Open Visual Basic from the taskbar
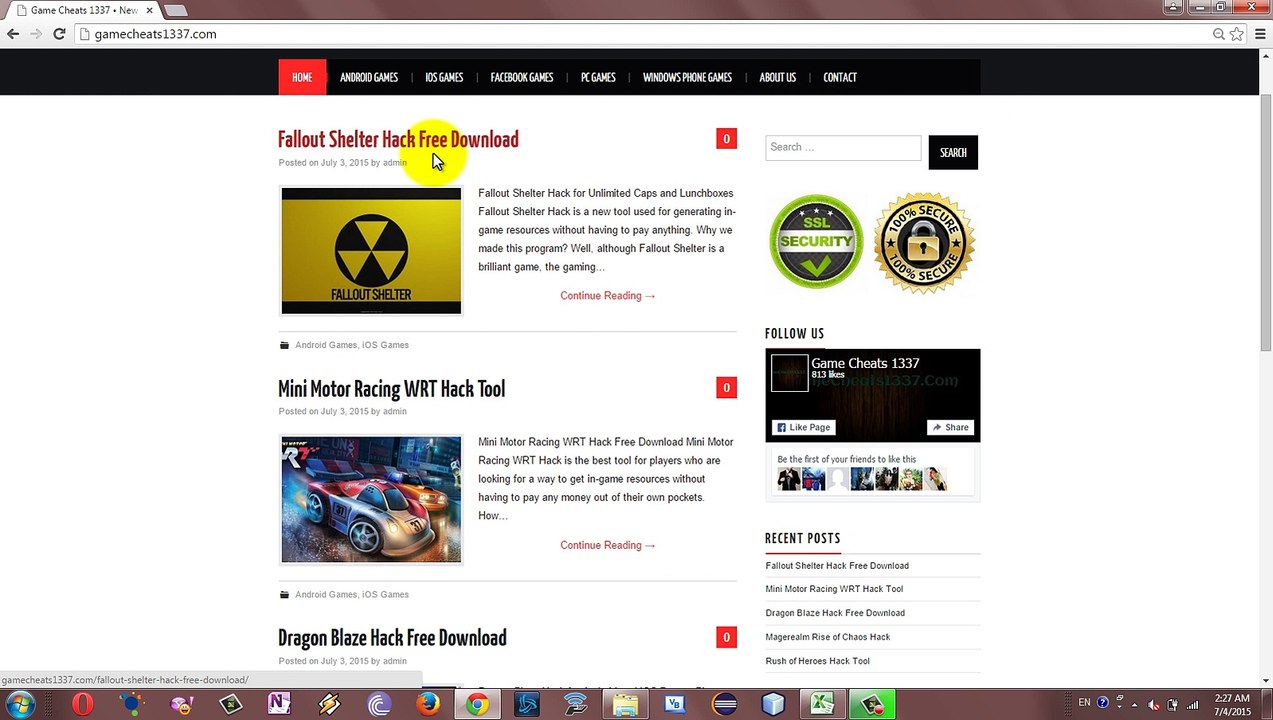The image size is (1273, 720). click(675, 705)
